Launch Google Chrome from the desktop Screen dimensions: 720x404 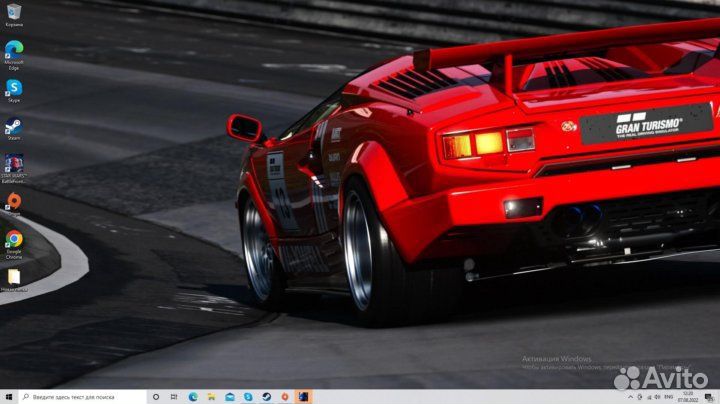pos(14,240)
